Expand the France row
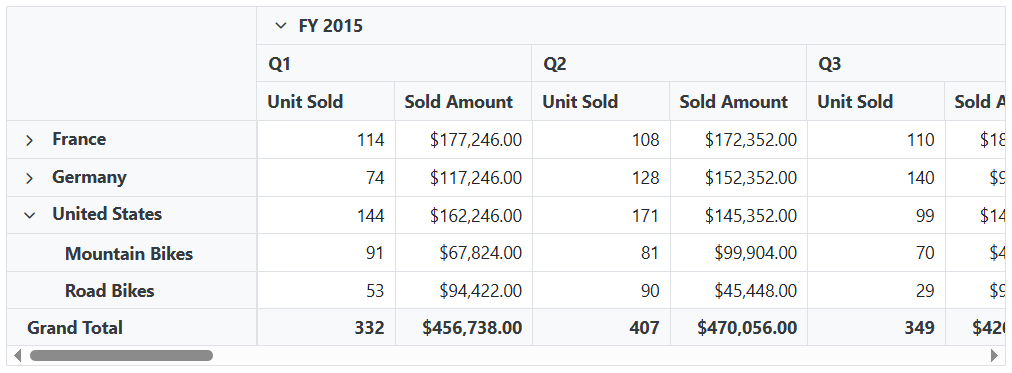This screenshot has height=373, width=1012. (29, 140)
